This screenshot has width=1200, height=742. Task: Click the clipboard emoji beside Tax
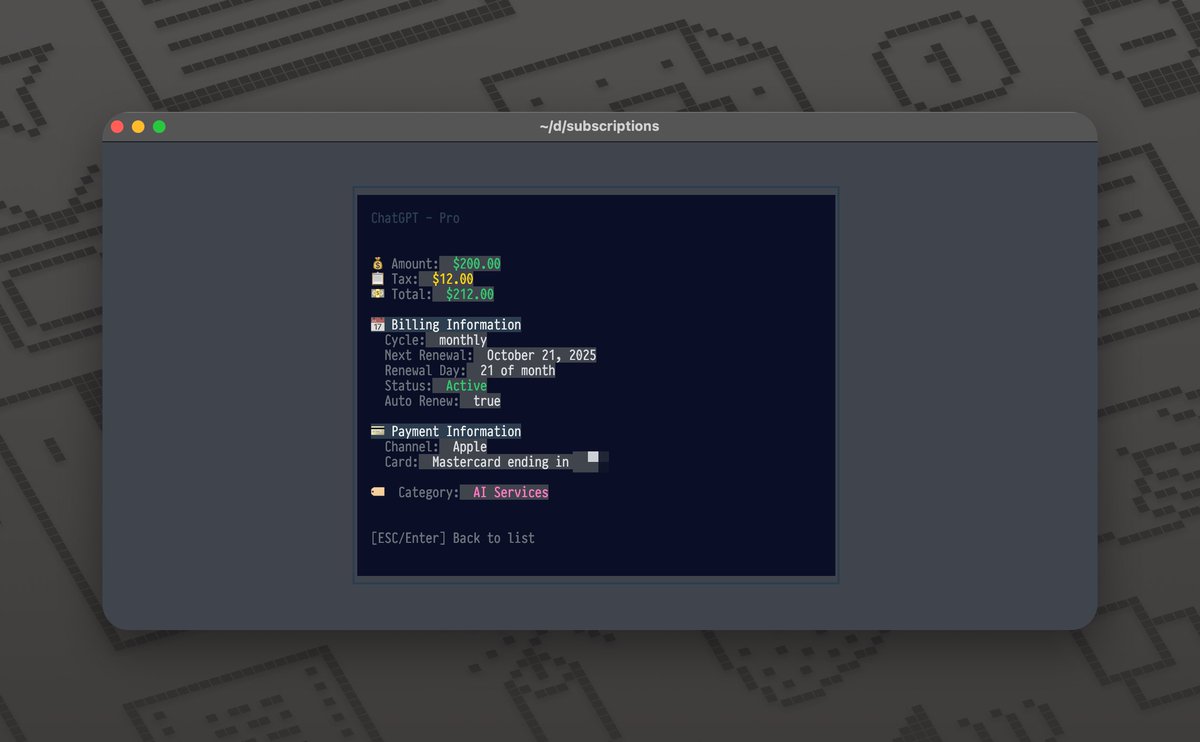pos(377,279)
